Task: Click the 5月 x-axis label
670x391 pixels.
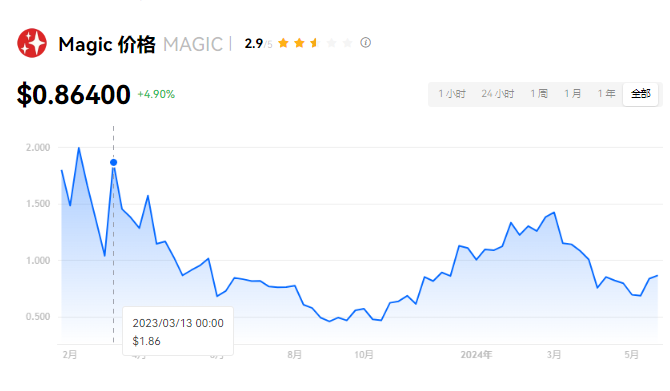Action: click(x=632, y=355)
